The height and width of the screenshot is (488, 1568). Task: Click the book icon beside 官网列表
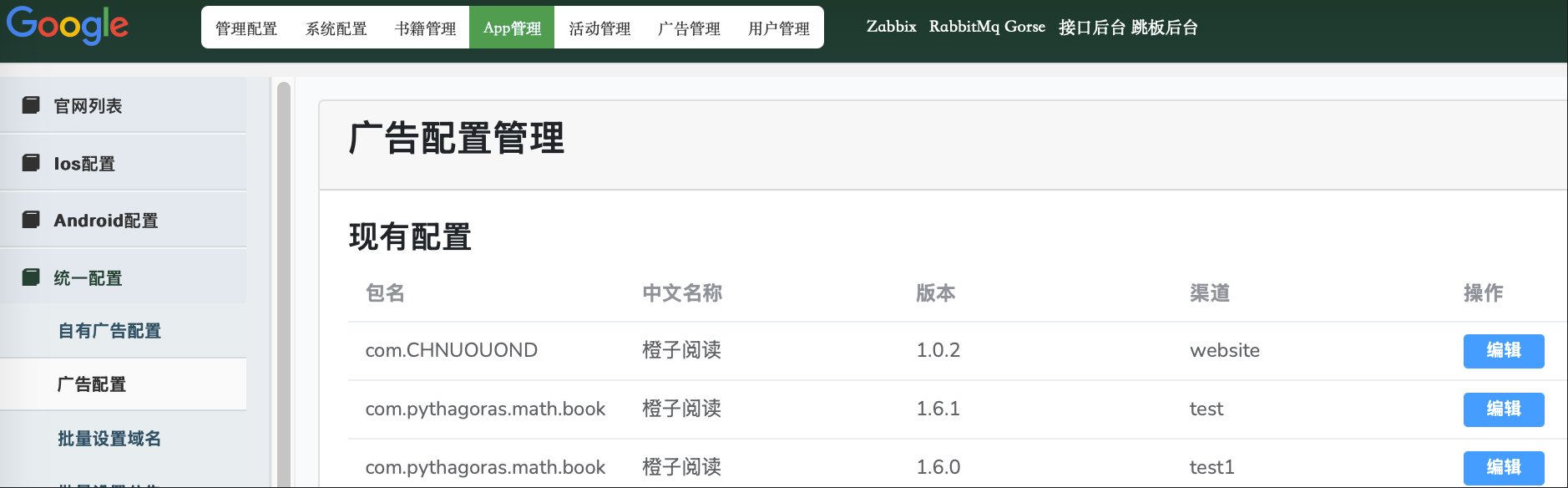[31, 105]
